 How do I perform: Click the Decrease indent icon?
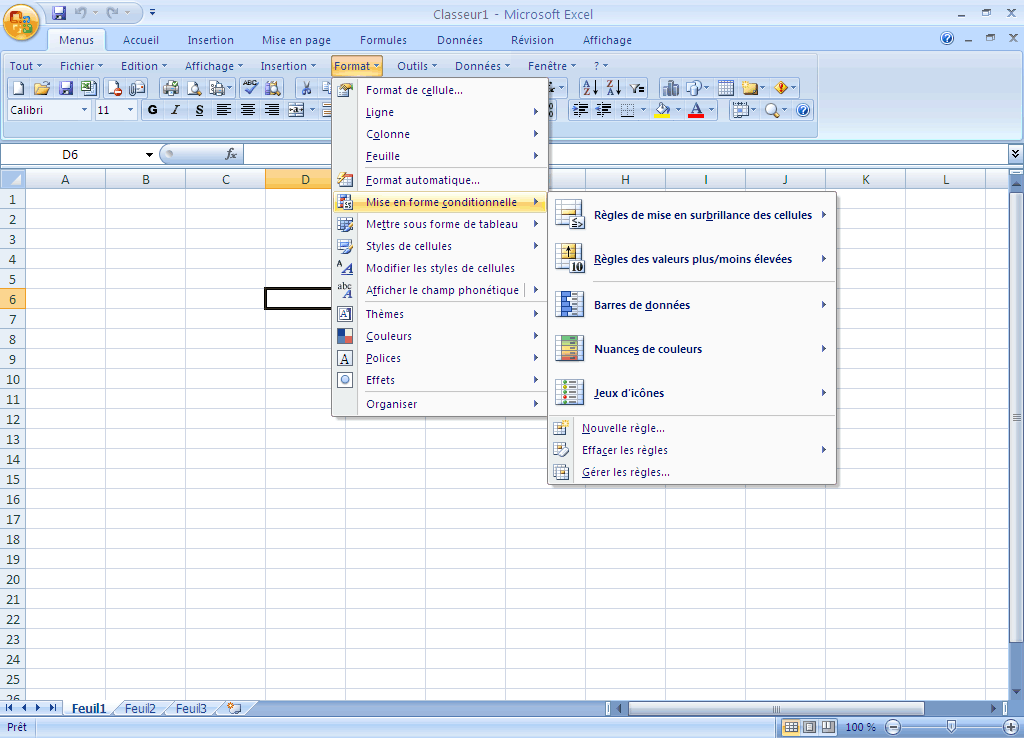point(603,110)
